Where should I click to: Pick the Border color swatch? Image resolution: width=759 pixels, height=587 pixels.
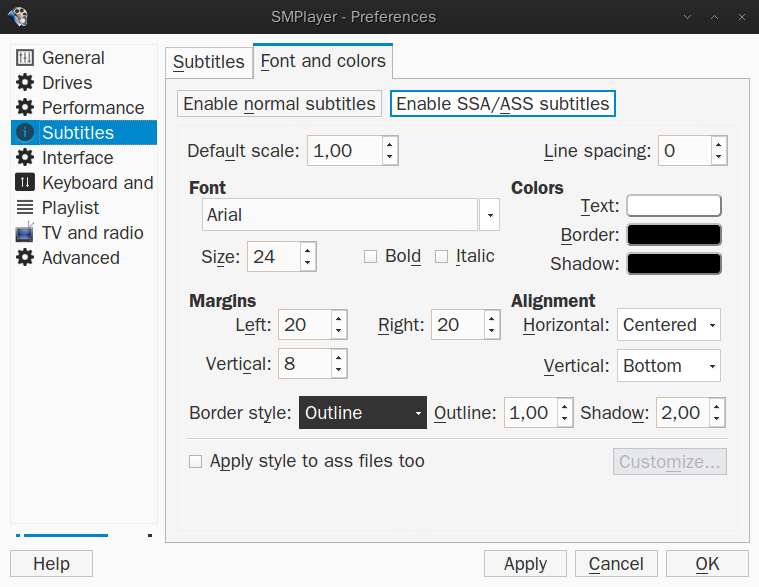click(674, 235)
